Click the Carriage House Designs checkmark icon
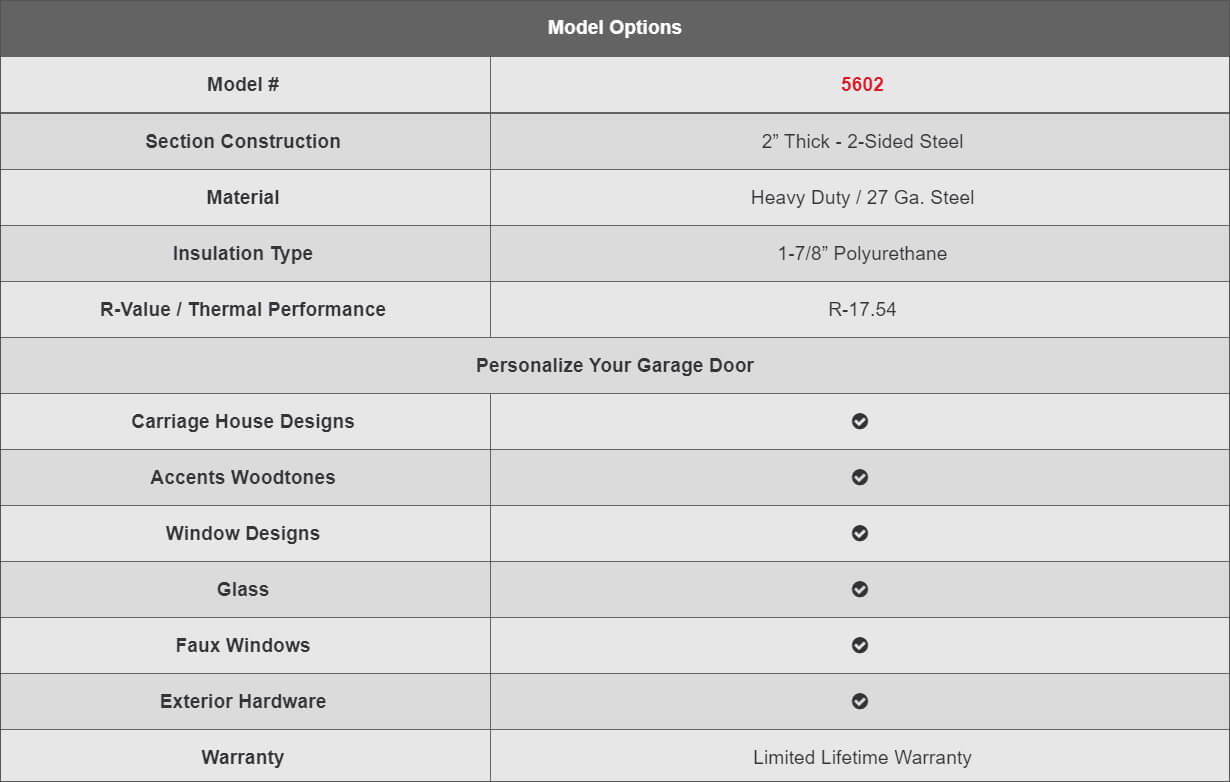 [860, 421]
